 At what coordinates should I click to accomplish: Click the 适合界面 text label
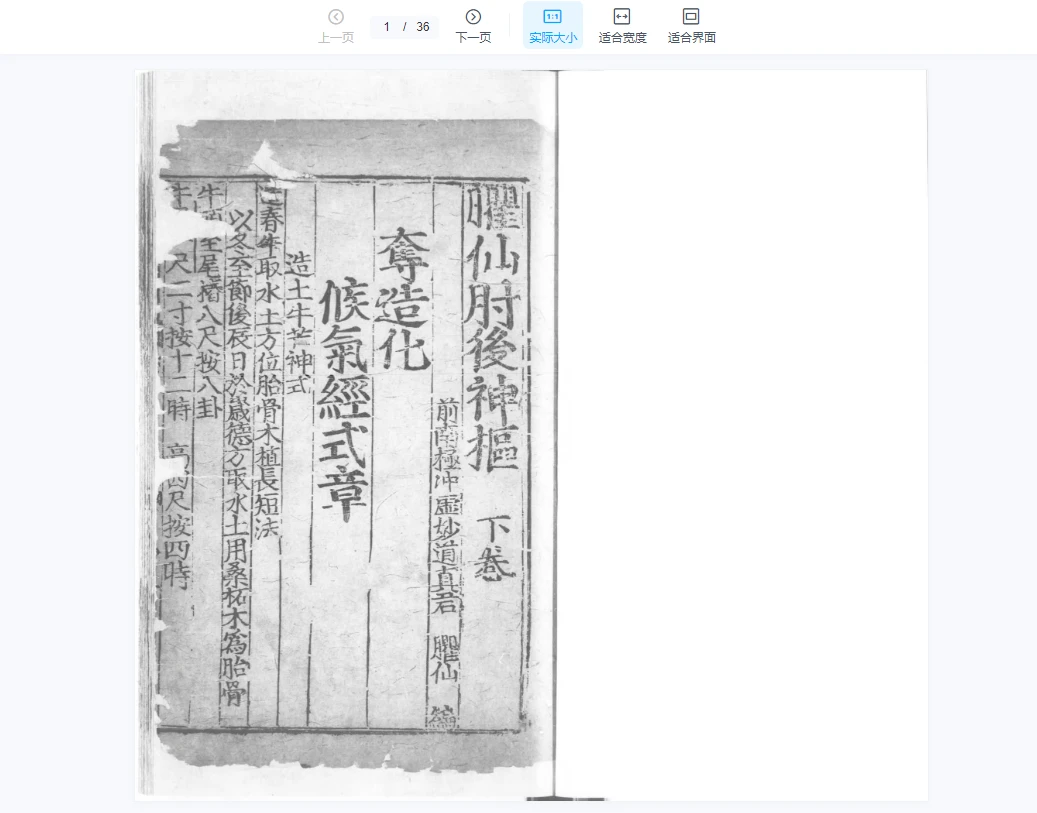click(692, 38)
